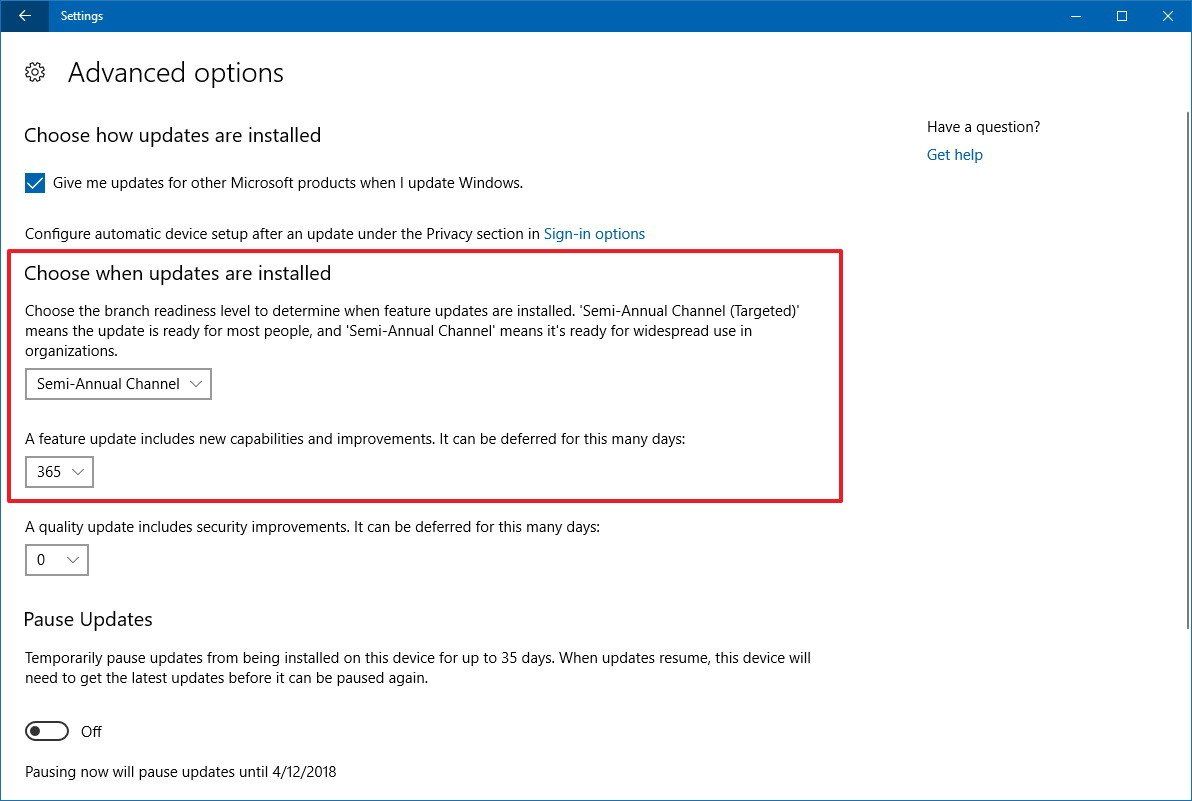The height and width of the screenshot is (801, 1192).
Task: Click the Get help link
Action: tap(954, 155)
